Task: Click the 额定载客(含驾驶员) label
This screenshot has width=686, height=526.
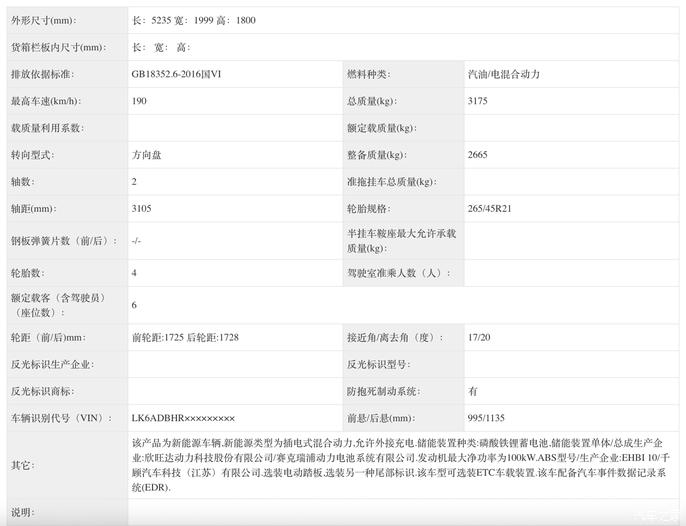Action: pyautogui.click(x=59, y=305)
